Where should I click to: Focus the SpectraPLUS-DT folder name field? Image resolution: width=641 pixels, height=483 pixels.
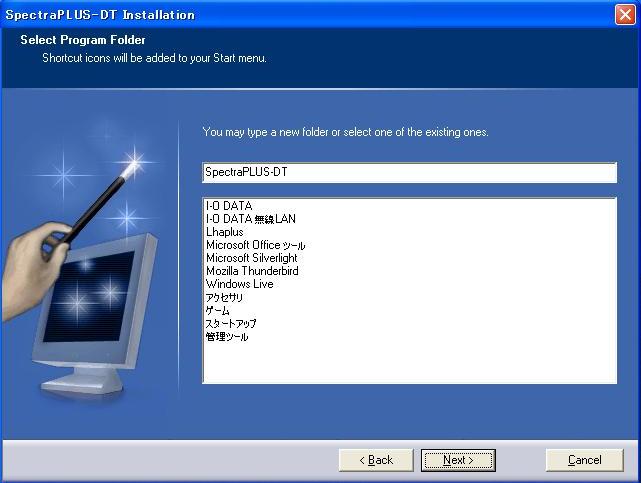tap(410, 172)
